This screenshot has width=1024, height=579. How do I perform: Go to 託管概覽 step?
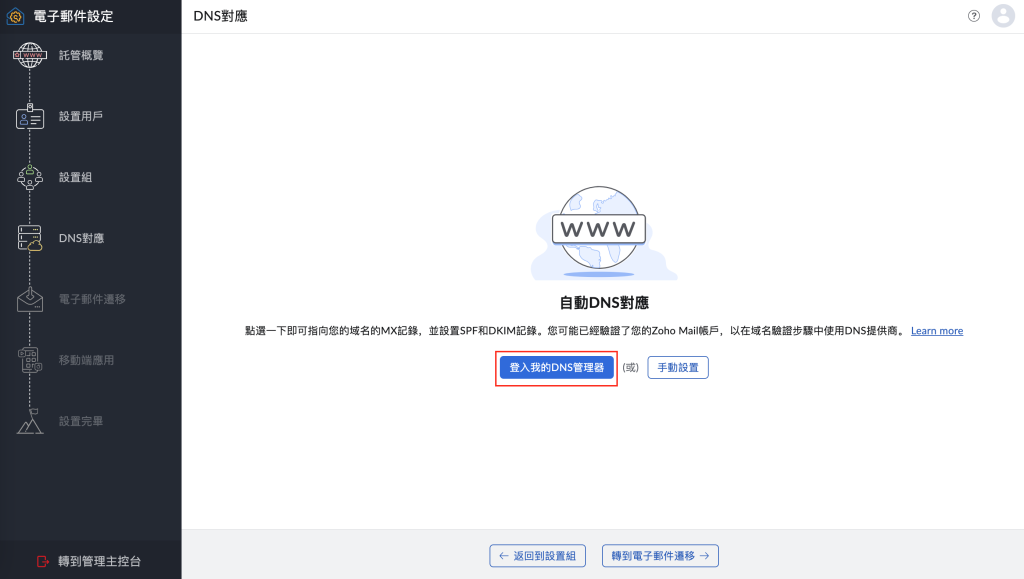pyautogui.click(x=81, y=55)
